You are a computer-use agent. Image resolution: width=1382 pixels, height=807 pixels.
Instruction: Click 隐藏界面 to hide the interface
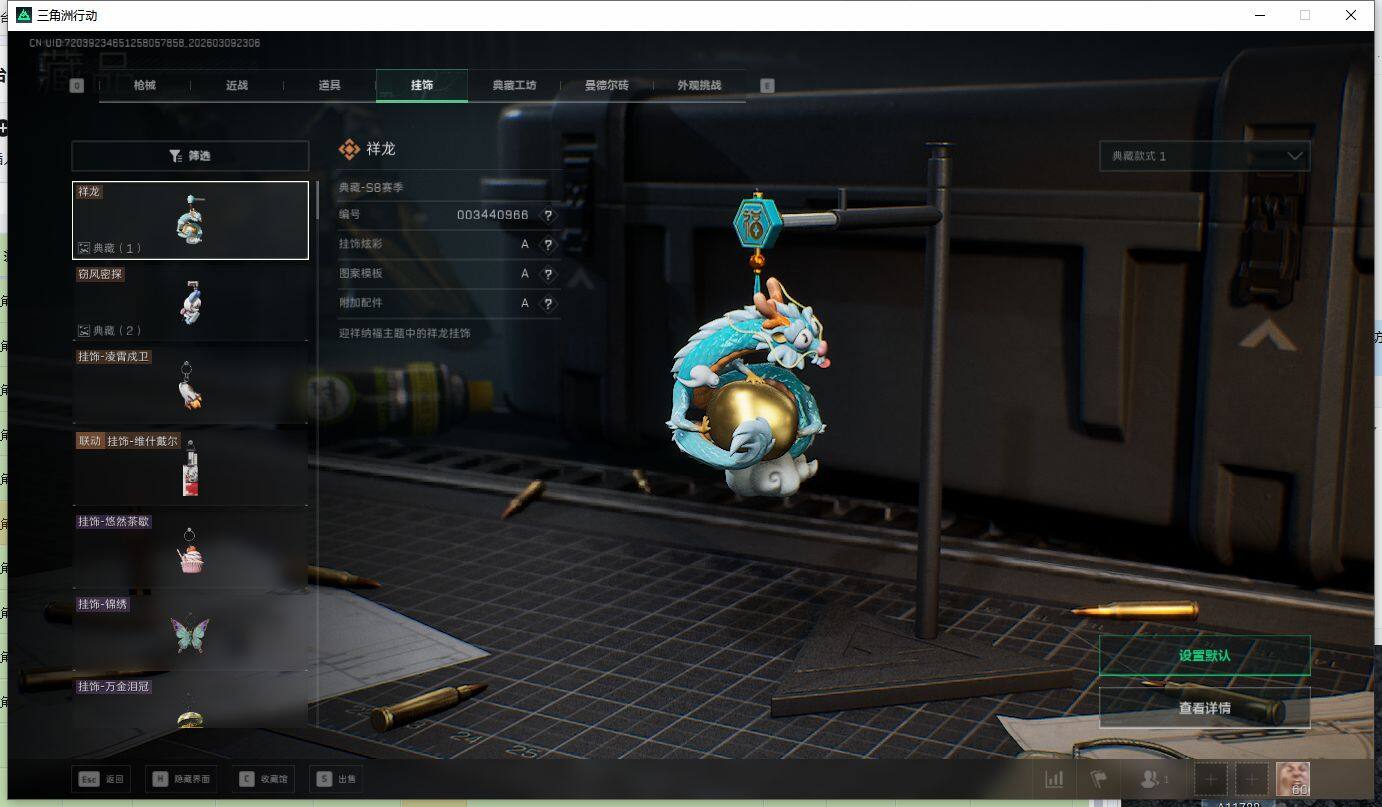[182, 779]
